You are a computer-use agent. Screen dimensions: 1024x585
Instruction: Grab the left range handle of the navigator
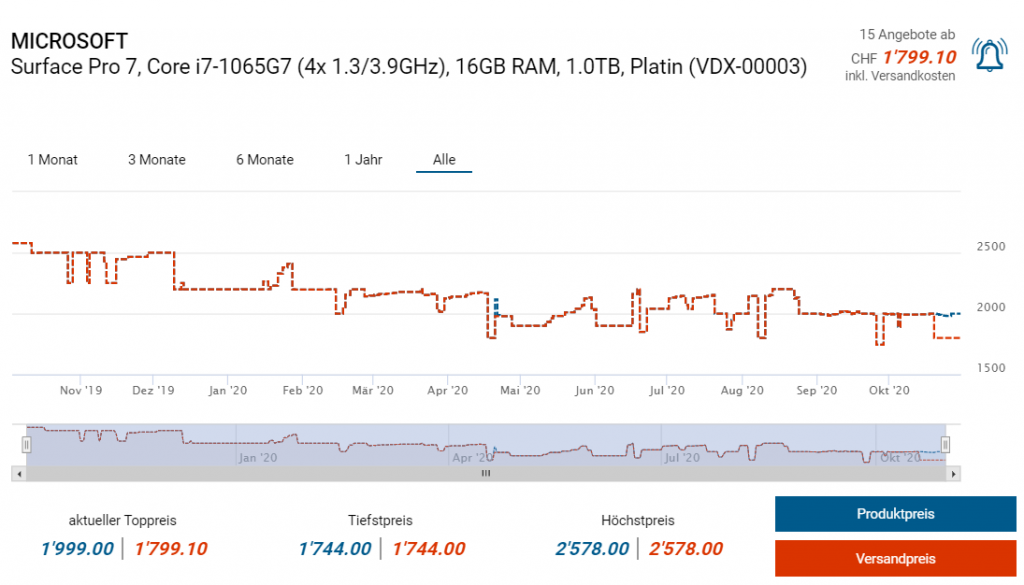point(27,444)
